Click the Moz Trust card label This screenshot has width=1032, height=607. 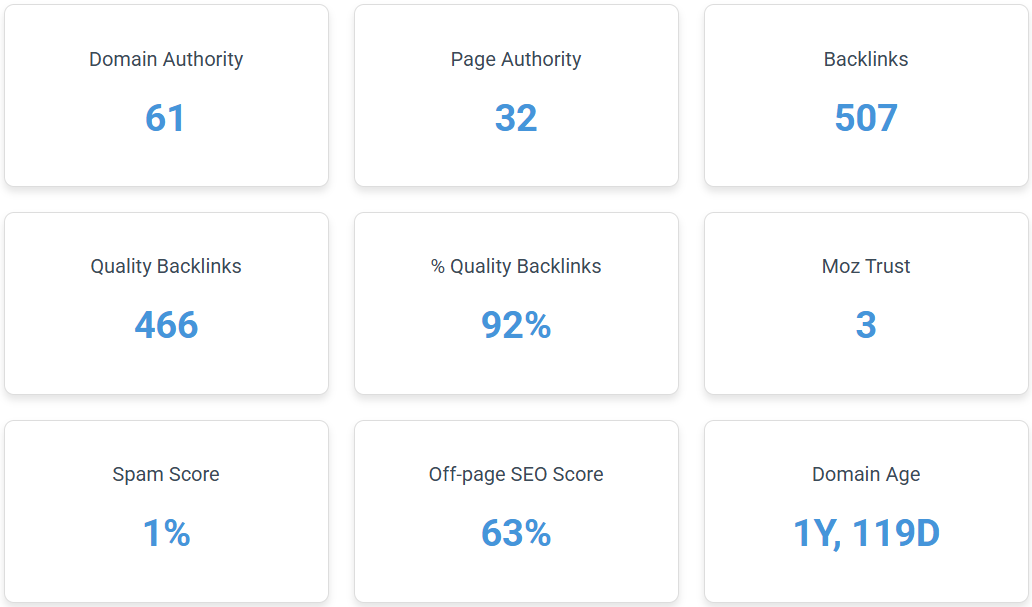pos(866,266)
